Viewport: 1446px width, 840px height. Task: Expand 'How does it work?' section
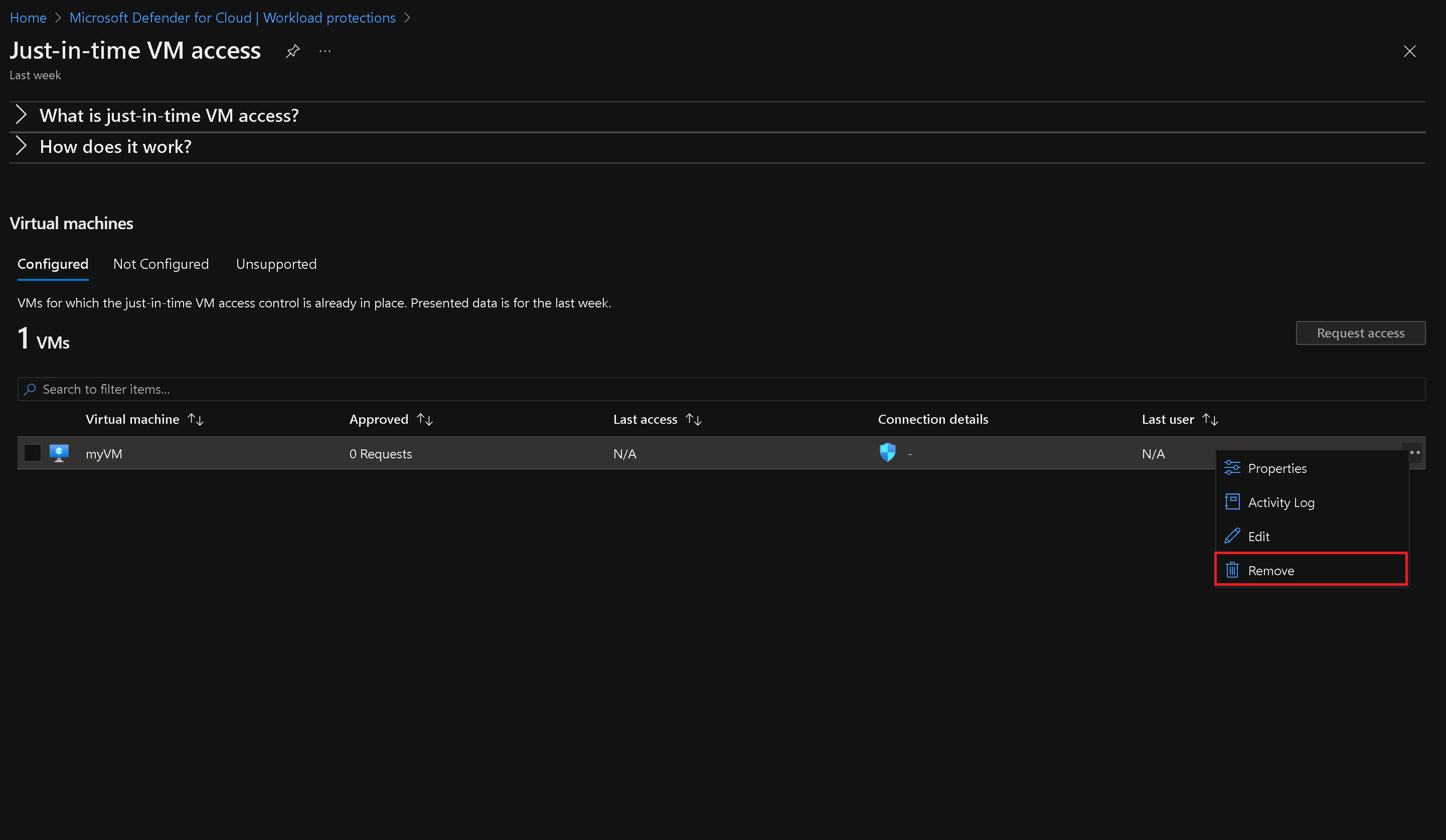(717, 147)
